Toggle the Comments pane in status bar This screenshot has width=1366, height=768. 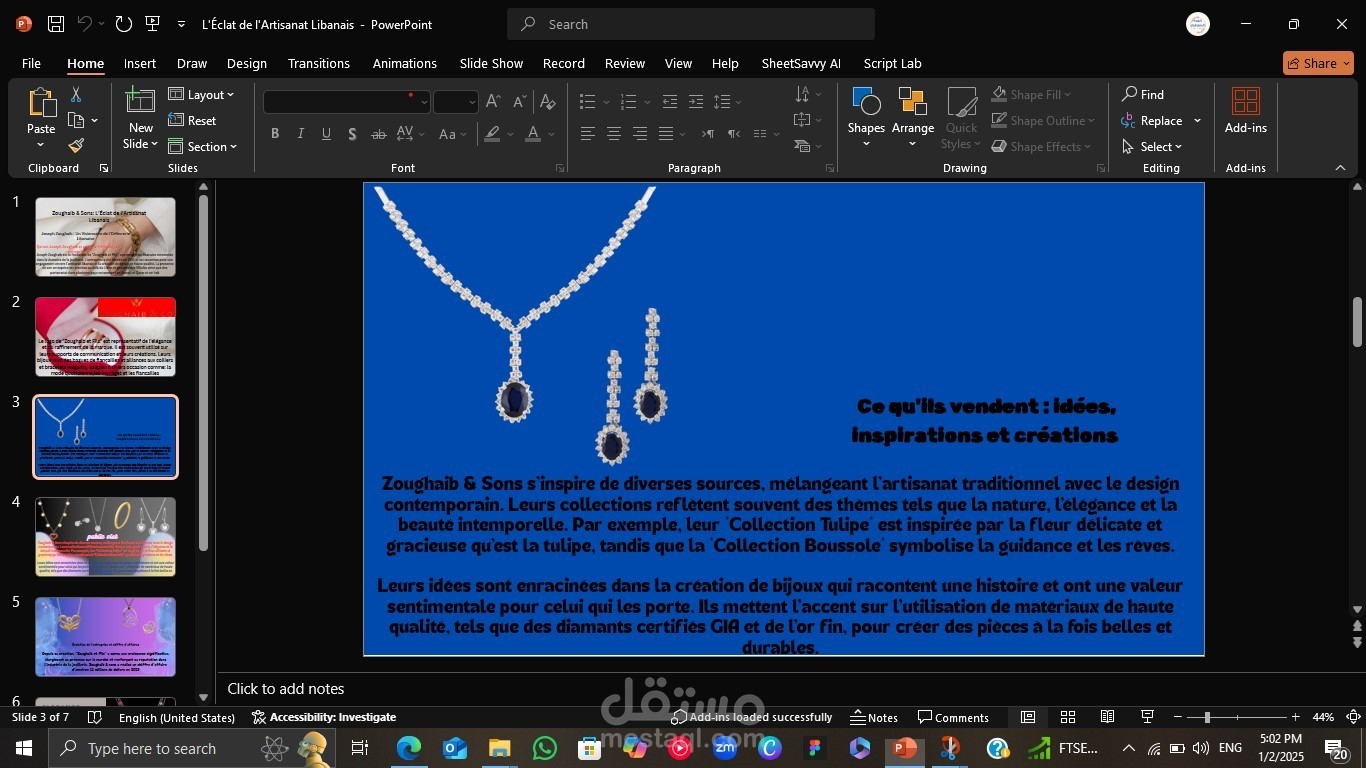point(953,717)
